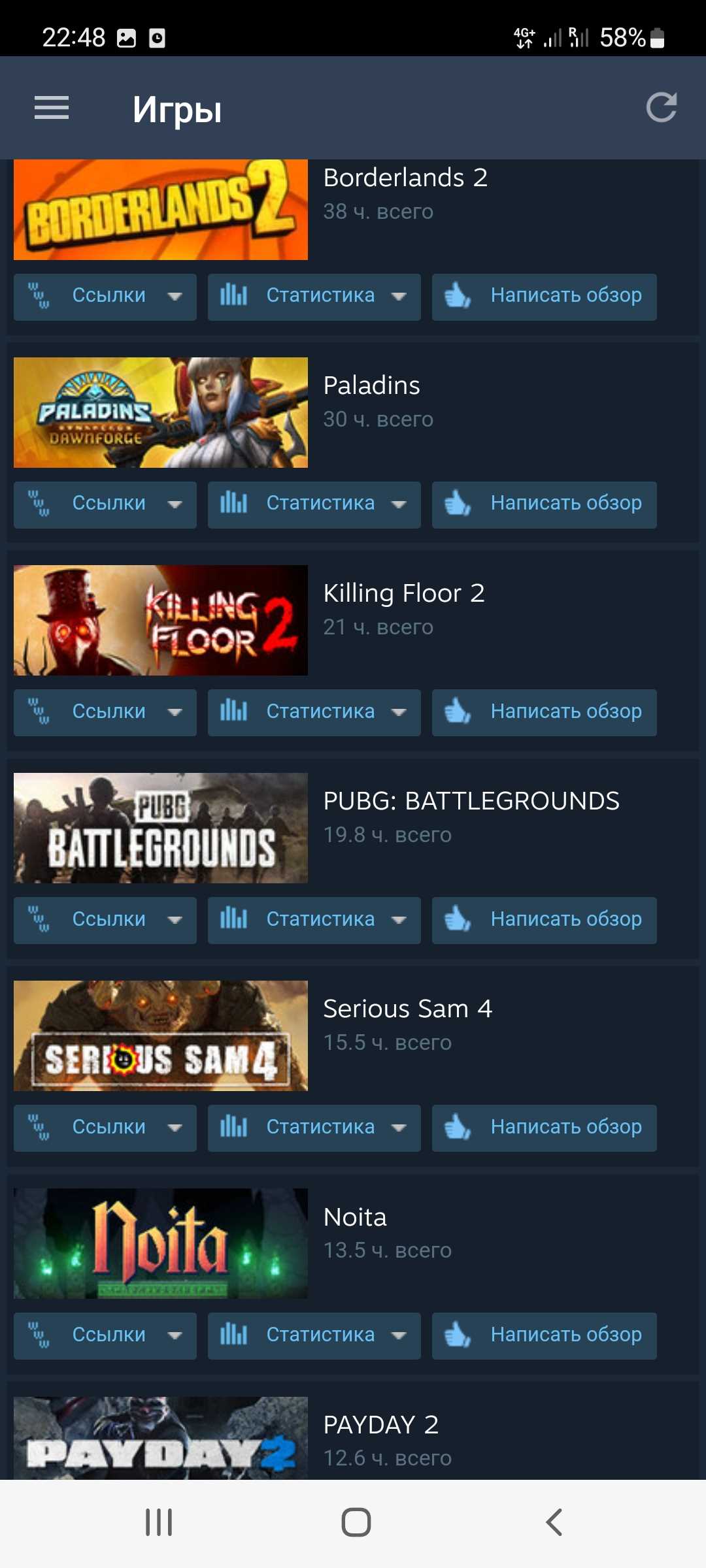Open the Noita game title

click(x=355, y=1217)
